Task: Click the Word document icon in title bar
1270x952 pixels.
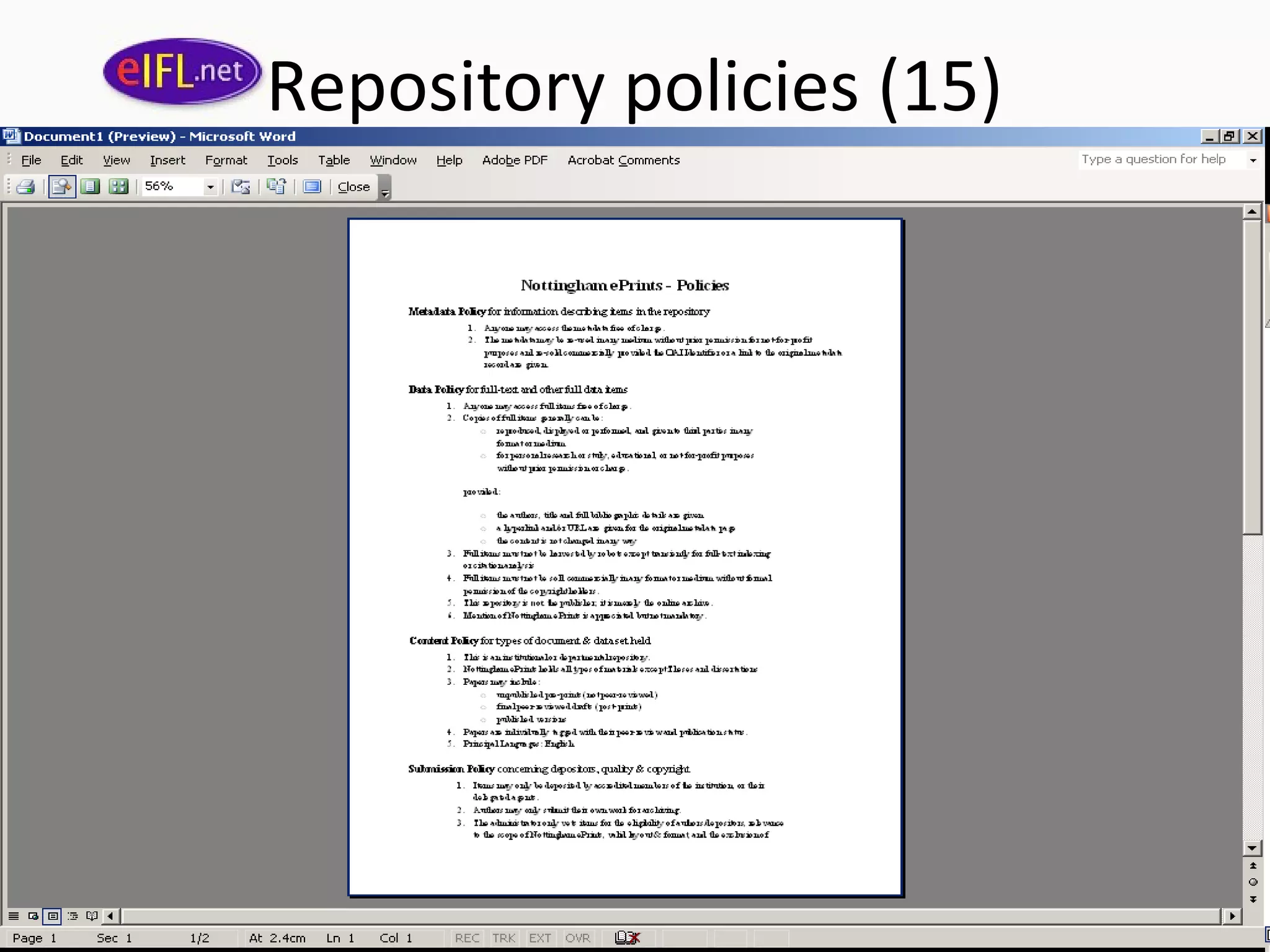Action: 11,136
